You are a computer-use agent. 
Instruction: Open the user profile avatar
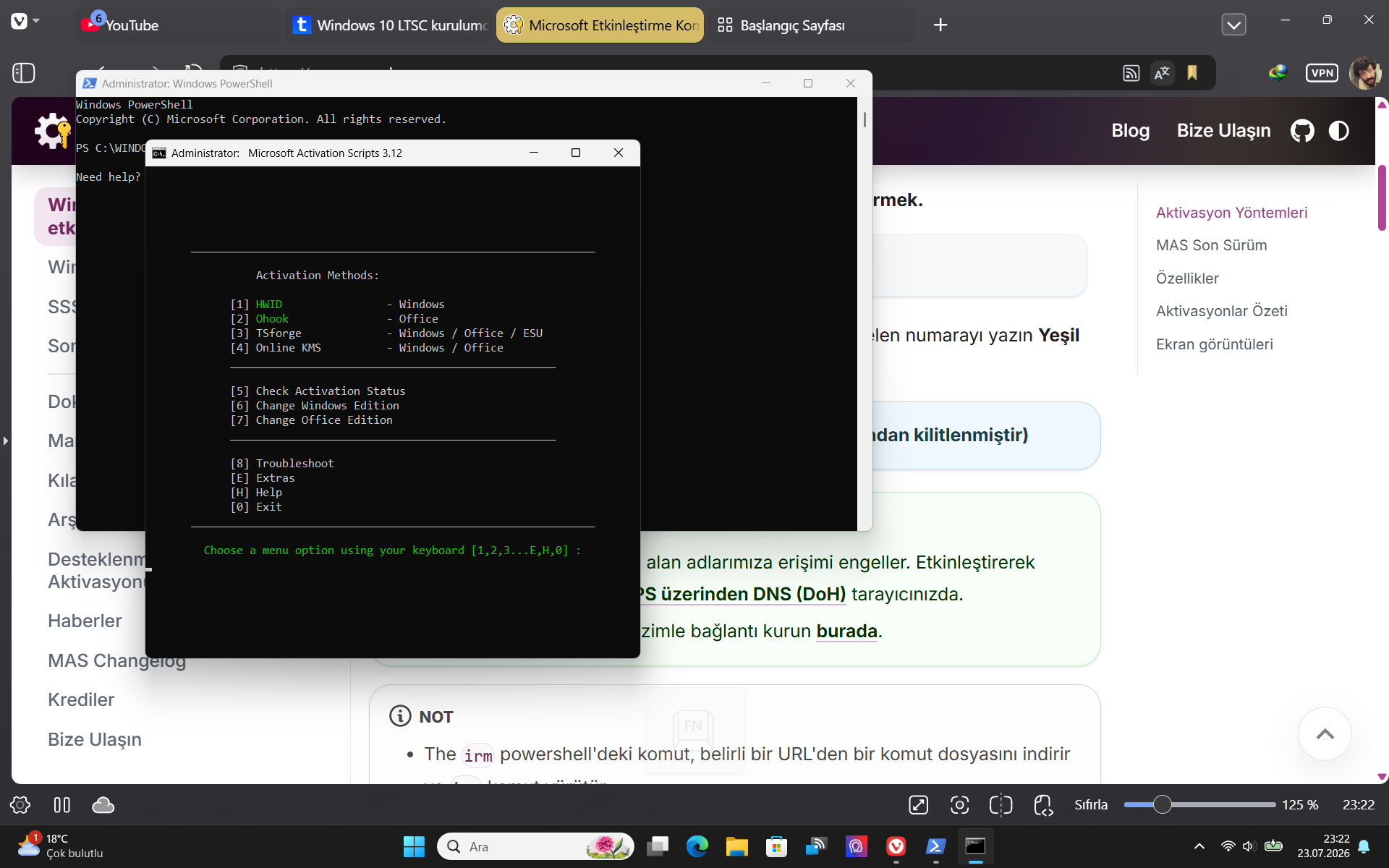(1365, 72)
